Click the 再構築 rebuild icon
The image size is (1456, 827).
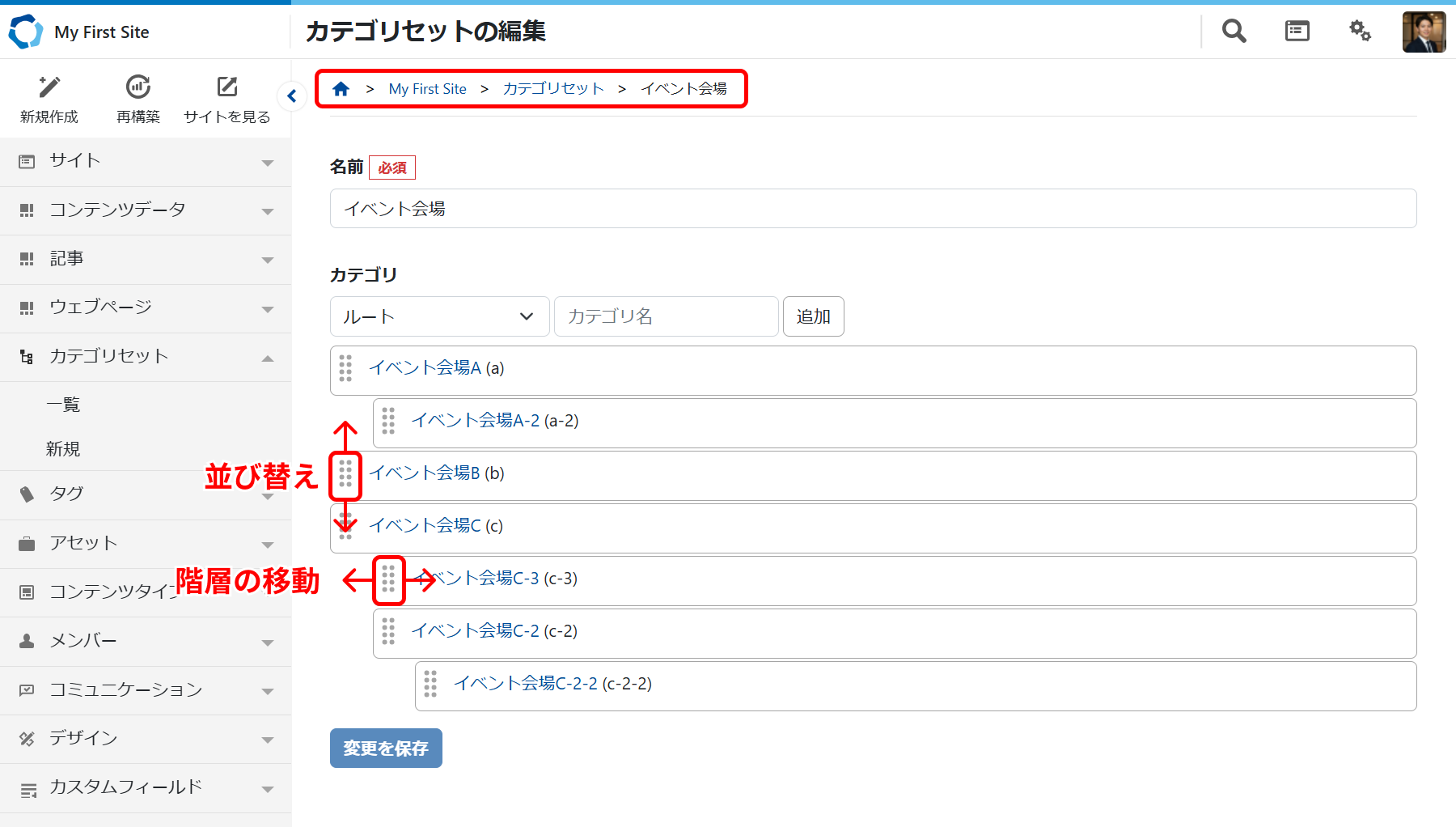tap(138, 87)
